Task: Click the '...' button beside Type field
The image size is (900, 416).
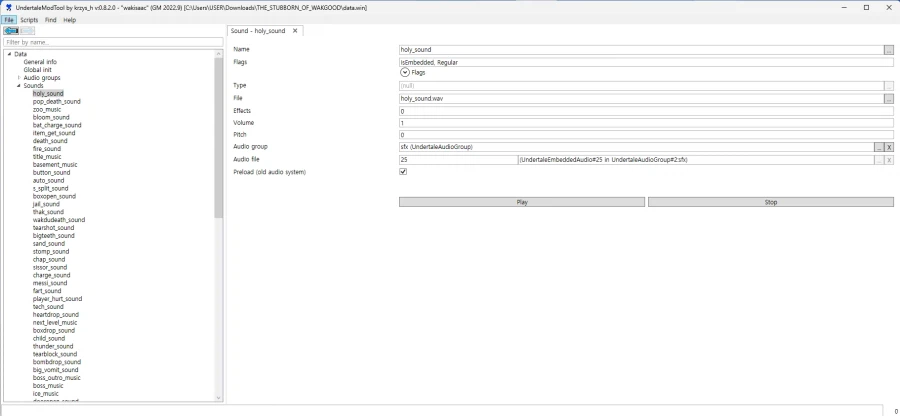Action: coord(889,86)
